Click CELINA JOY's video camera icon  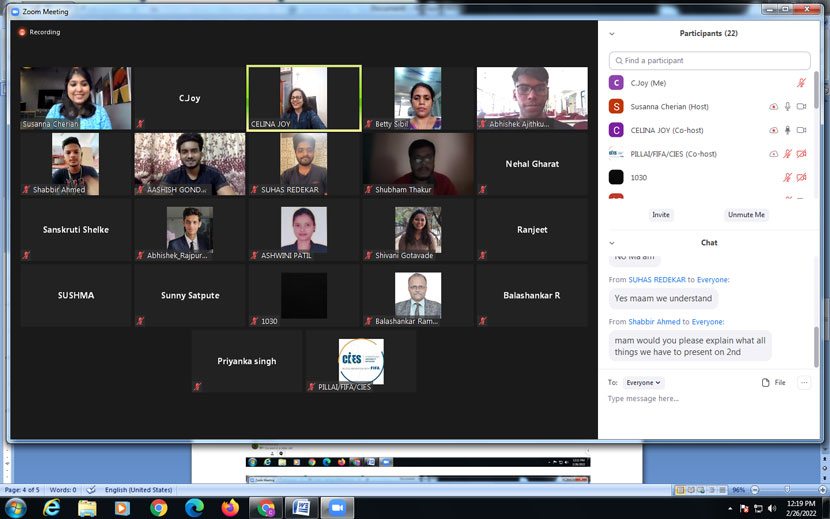801,131
